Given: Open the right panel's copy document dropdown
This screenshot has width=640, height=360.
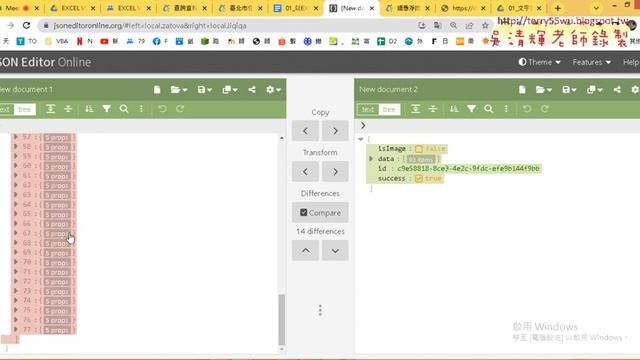Looking at the screenshot, I should [595, 90].
